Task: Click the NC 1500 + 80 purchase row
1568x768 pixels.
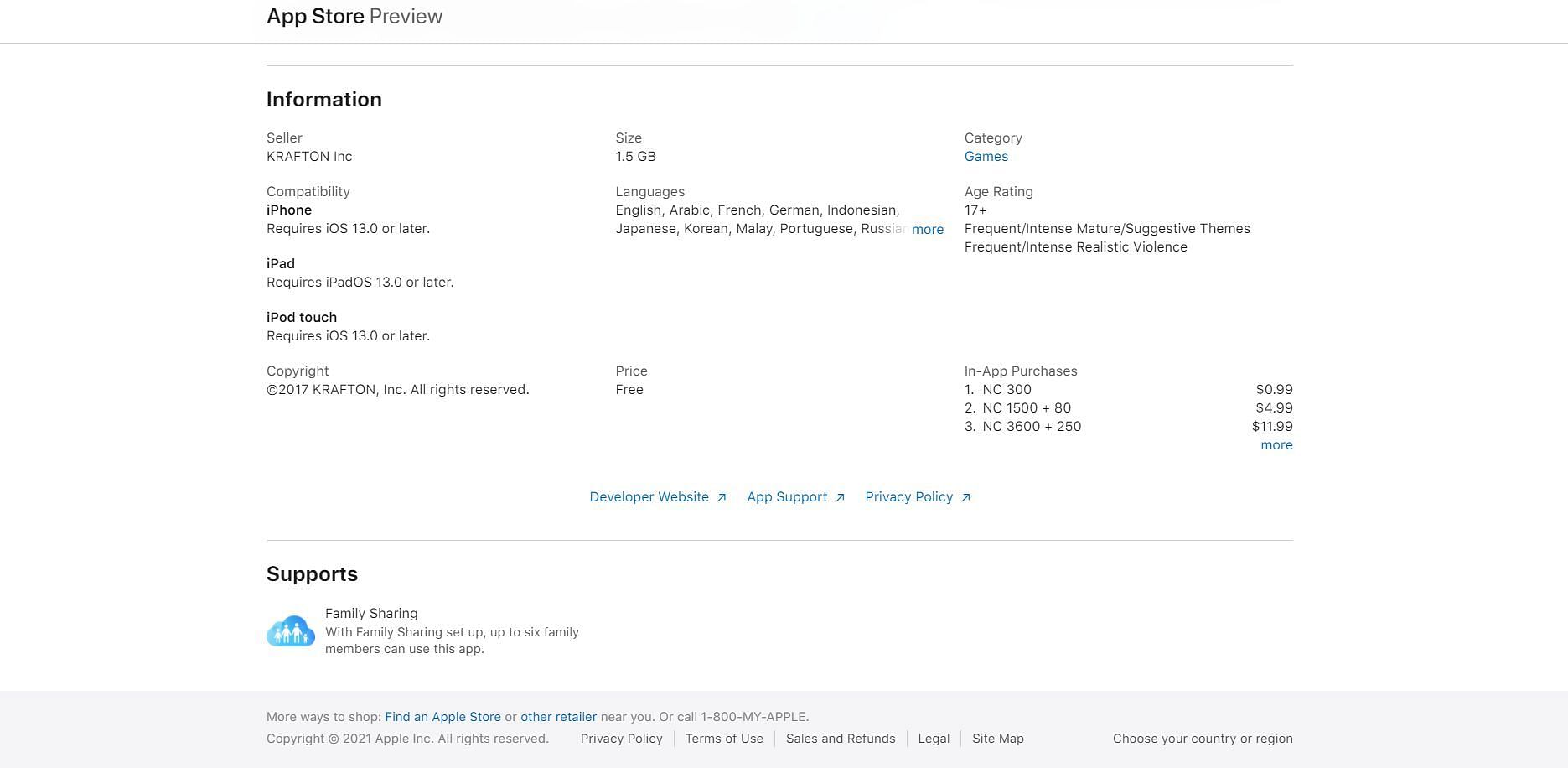Action: click(x=1128, y=408)
